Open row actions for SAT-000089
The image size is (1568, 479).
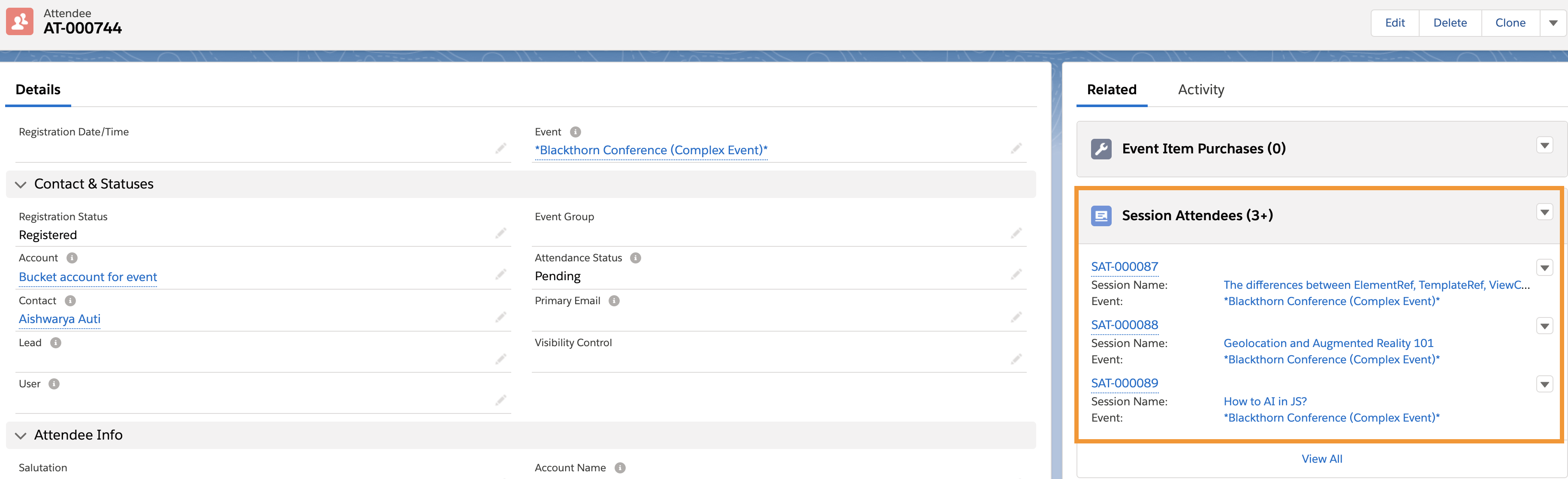click(x=1544, y=384)
